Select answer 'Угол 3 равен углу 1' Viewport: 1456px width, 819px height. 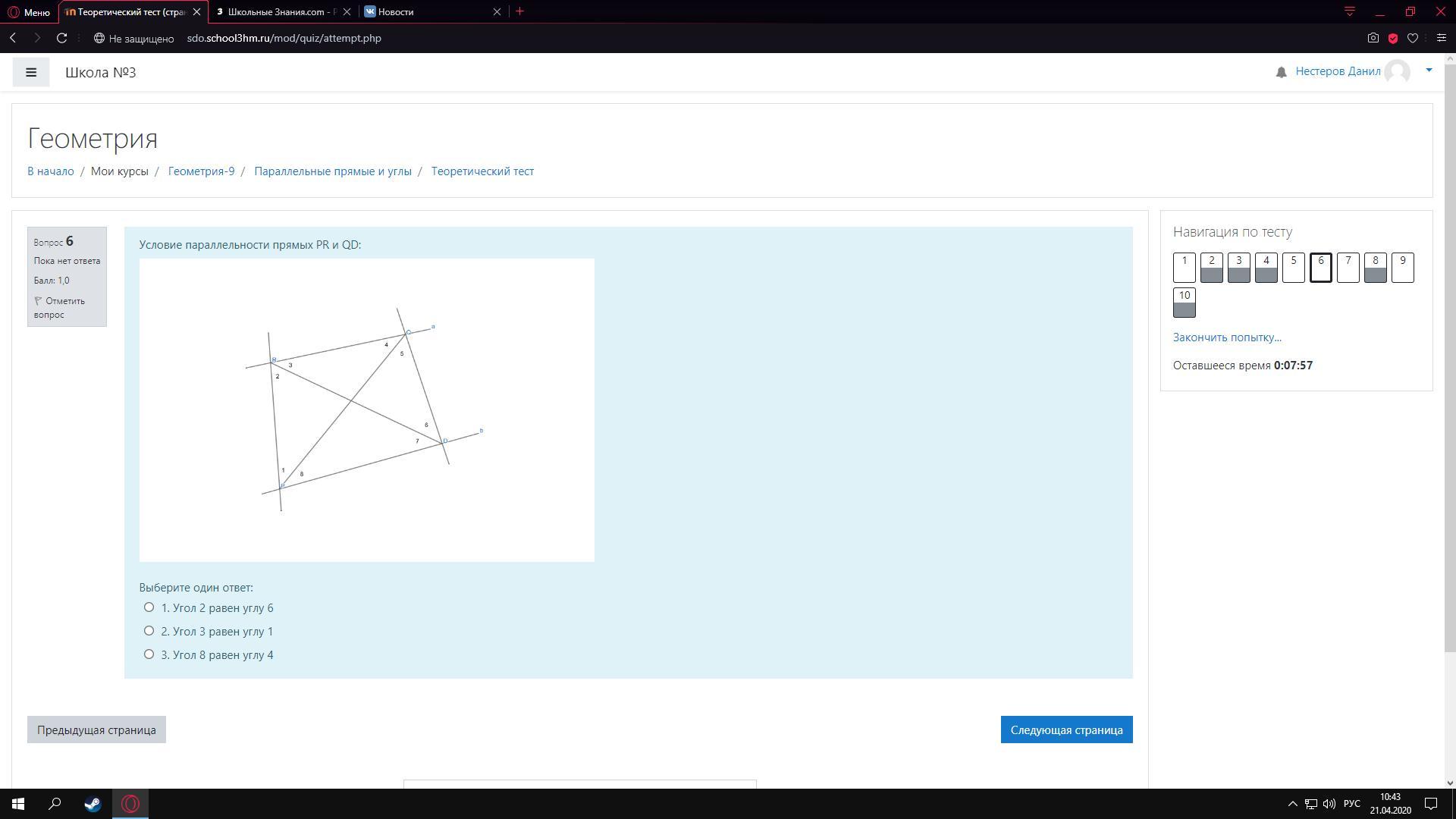click(x=149, y=631)
